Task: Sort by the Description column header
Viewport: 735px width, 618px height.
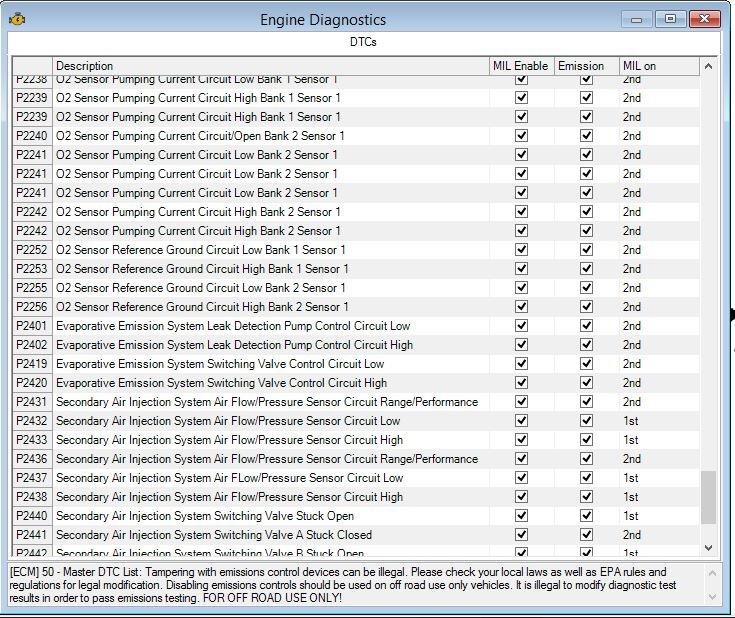Action: point(271,66)
